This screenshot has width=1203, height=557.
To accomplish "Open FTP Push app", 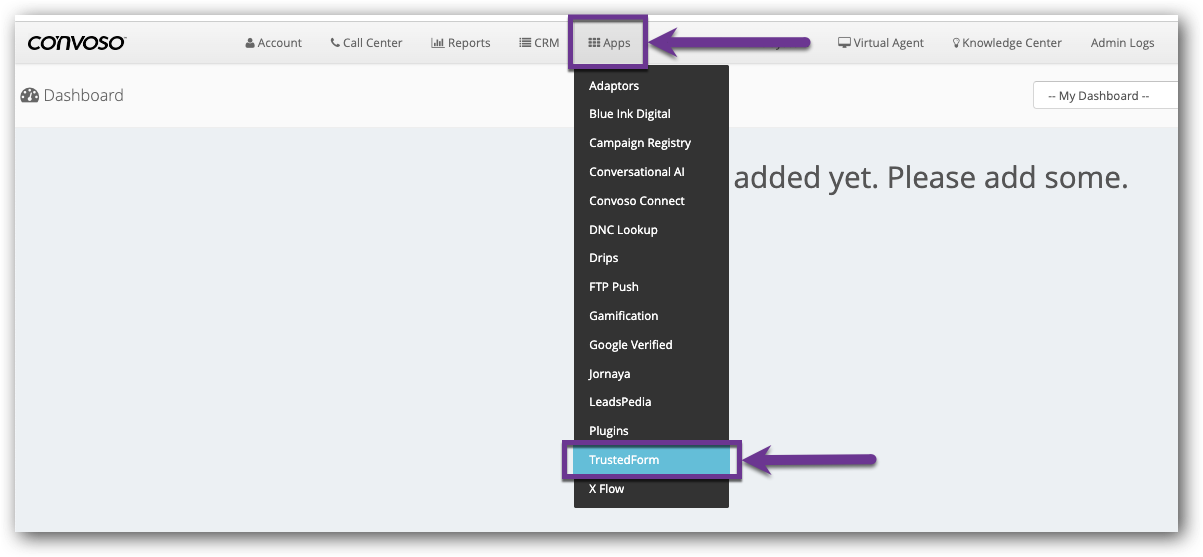I will click(651, 287).
